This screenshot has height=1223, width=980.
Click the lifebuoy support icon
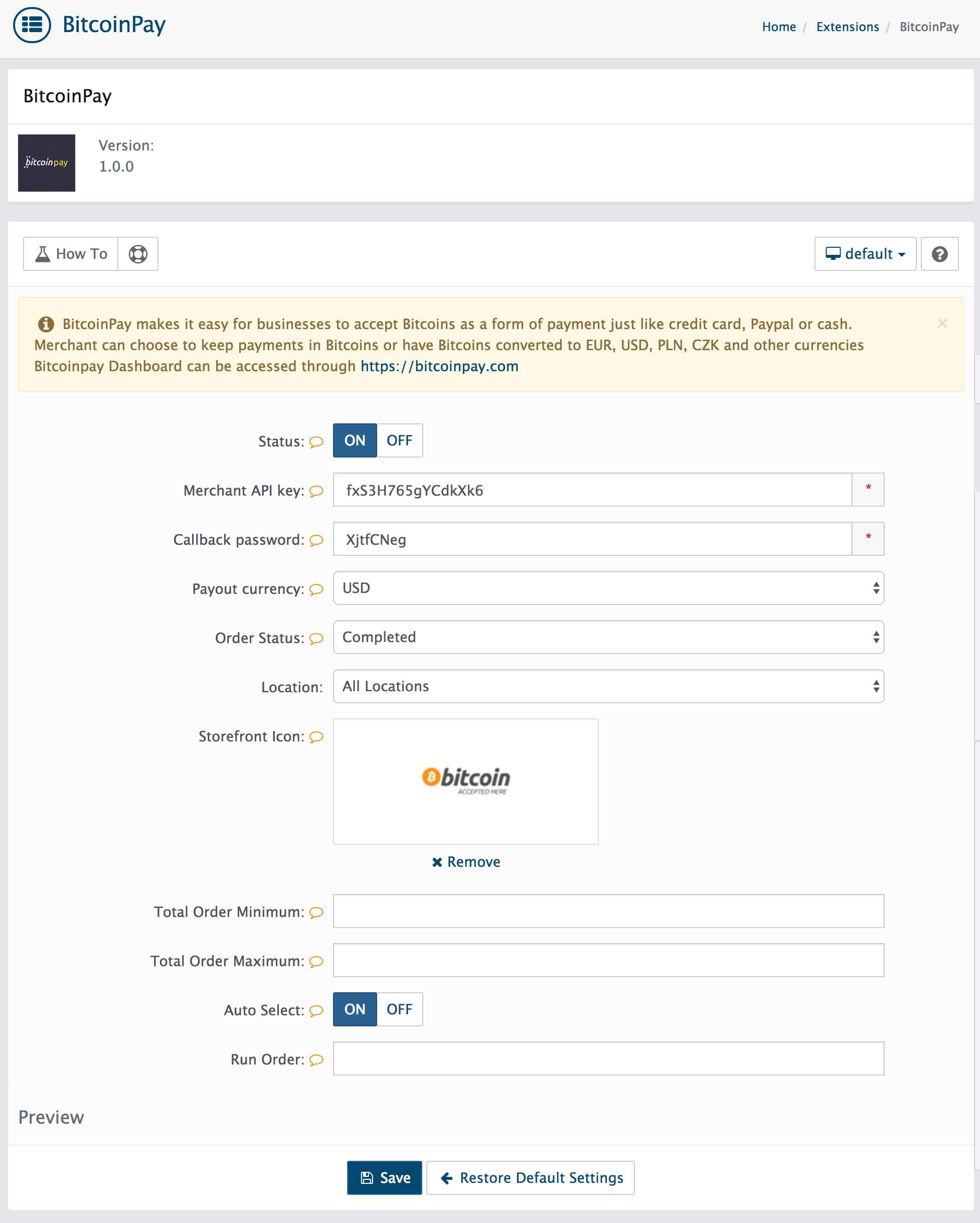click(x=138, y=253)
